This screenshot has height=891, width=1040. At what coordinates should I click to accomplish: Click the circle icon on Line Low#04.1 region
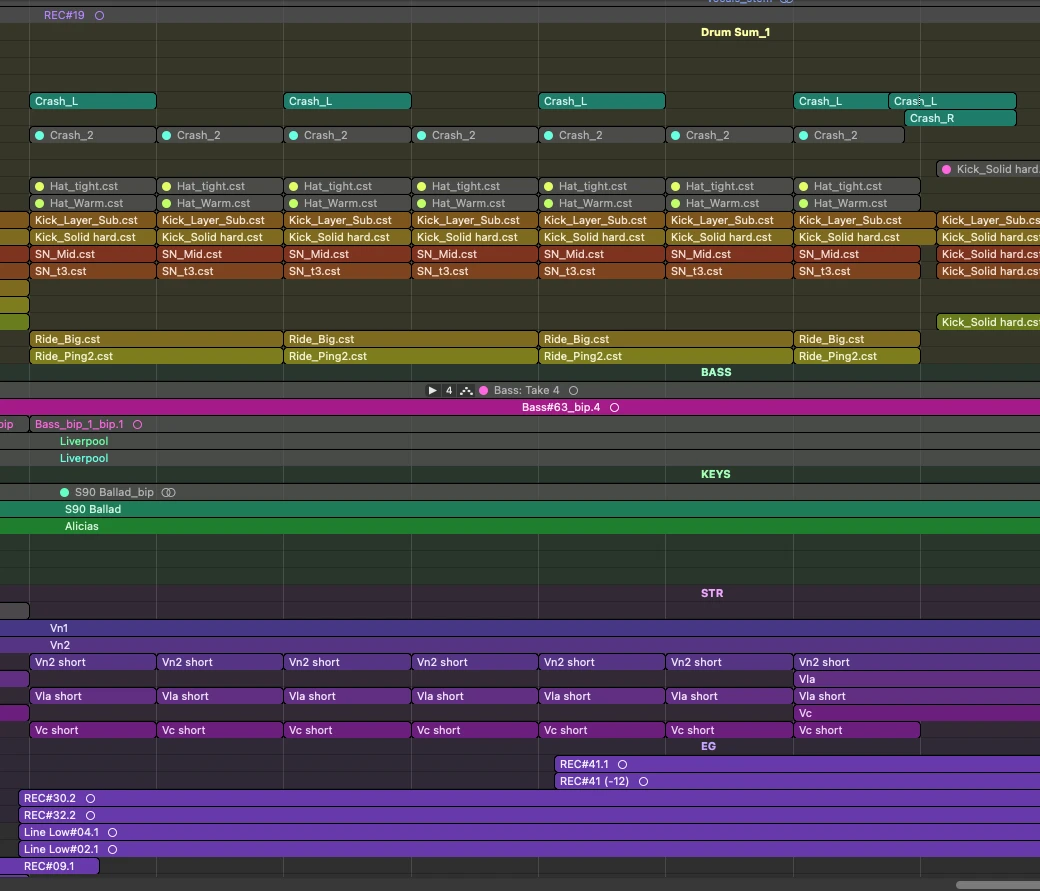[x=113, y=832]
